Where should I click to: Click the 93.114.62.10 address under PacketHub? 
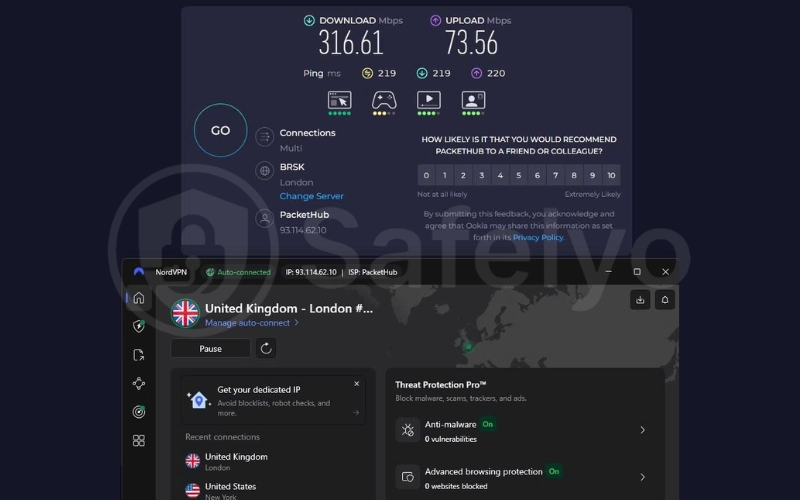point(303,230)
